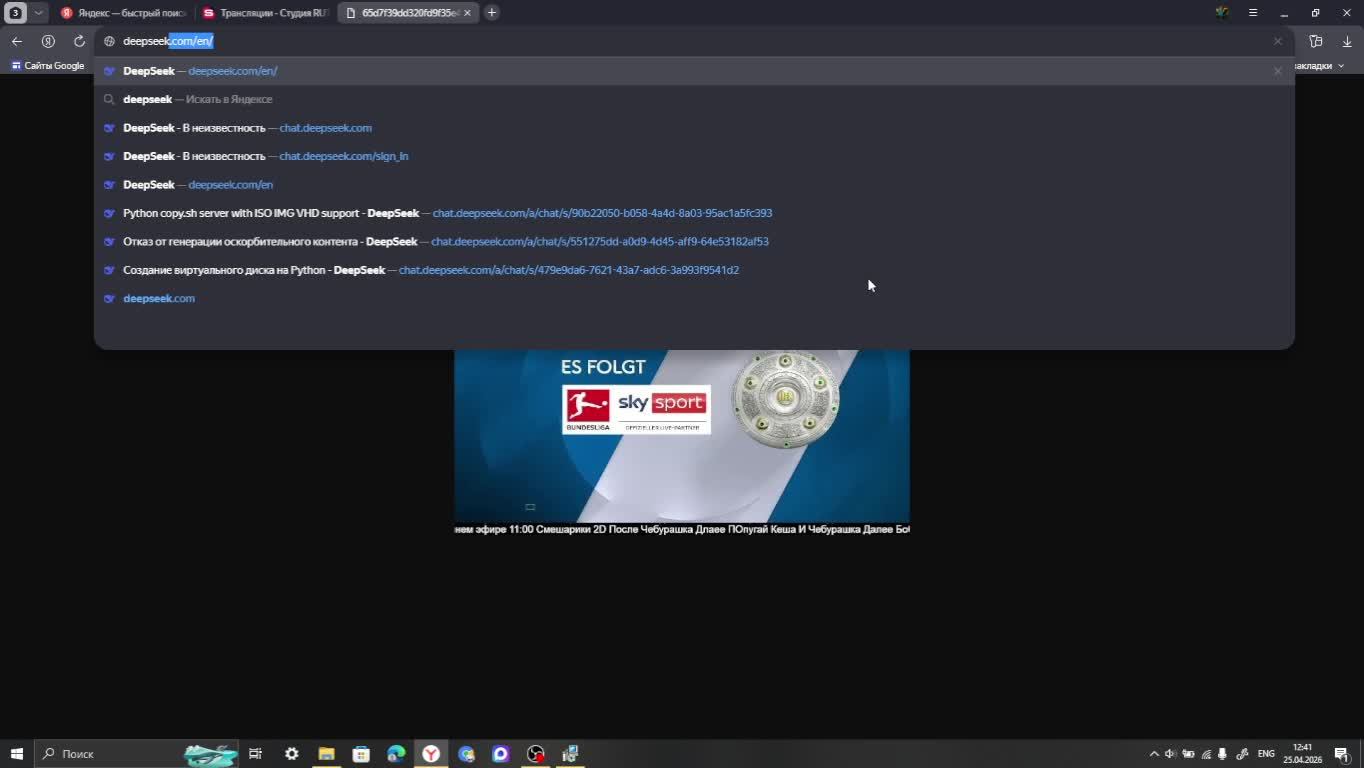Open a new browser tab

[491, 13]
